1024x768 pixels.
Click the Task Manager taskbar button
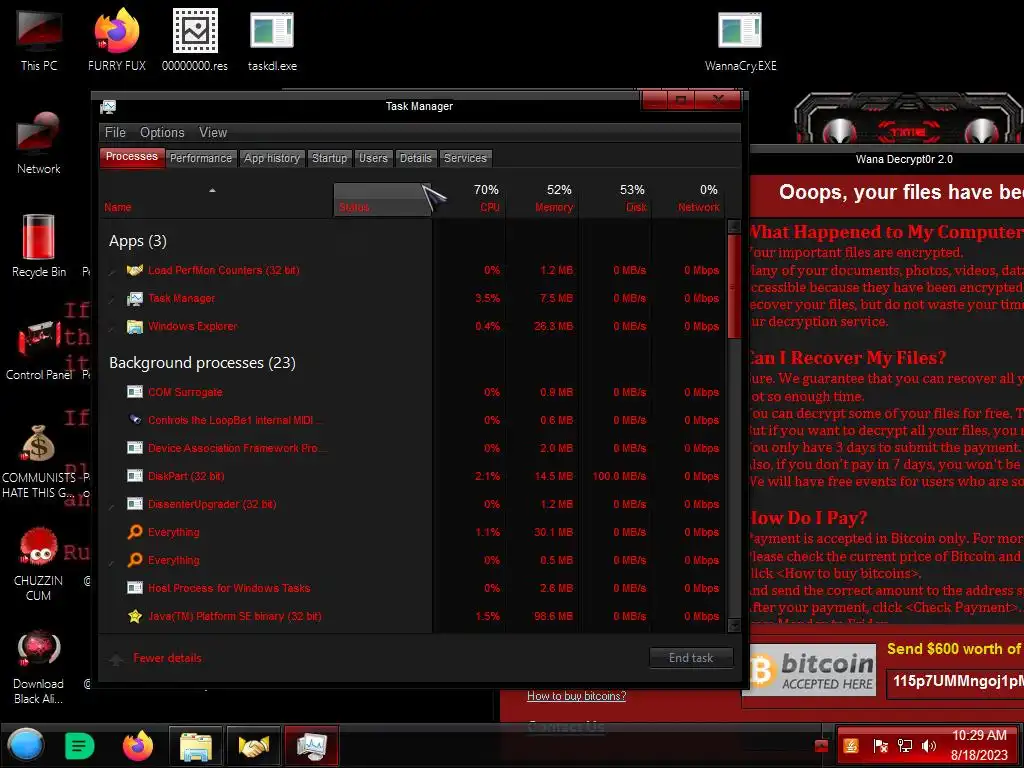click(x=312, y=746)
